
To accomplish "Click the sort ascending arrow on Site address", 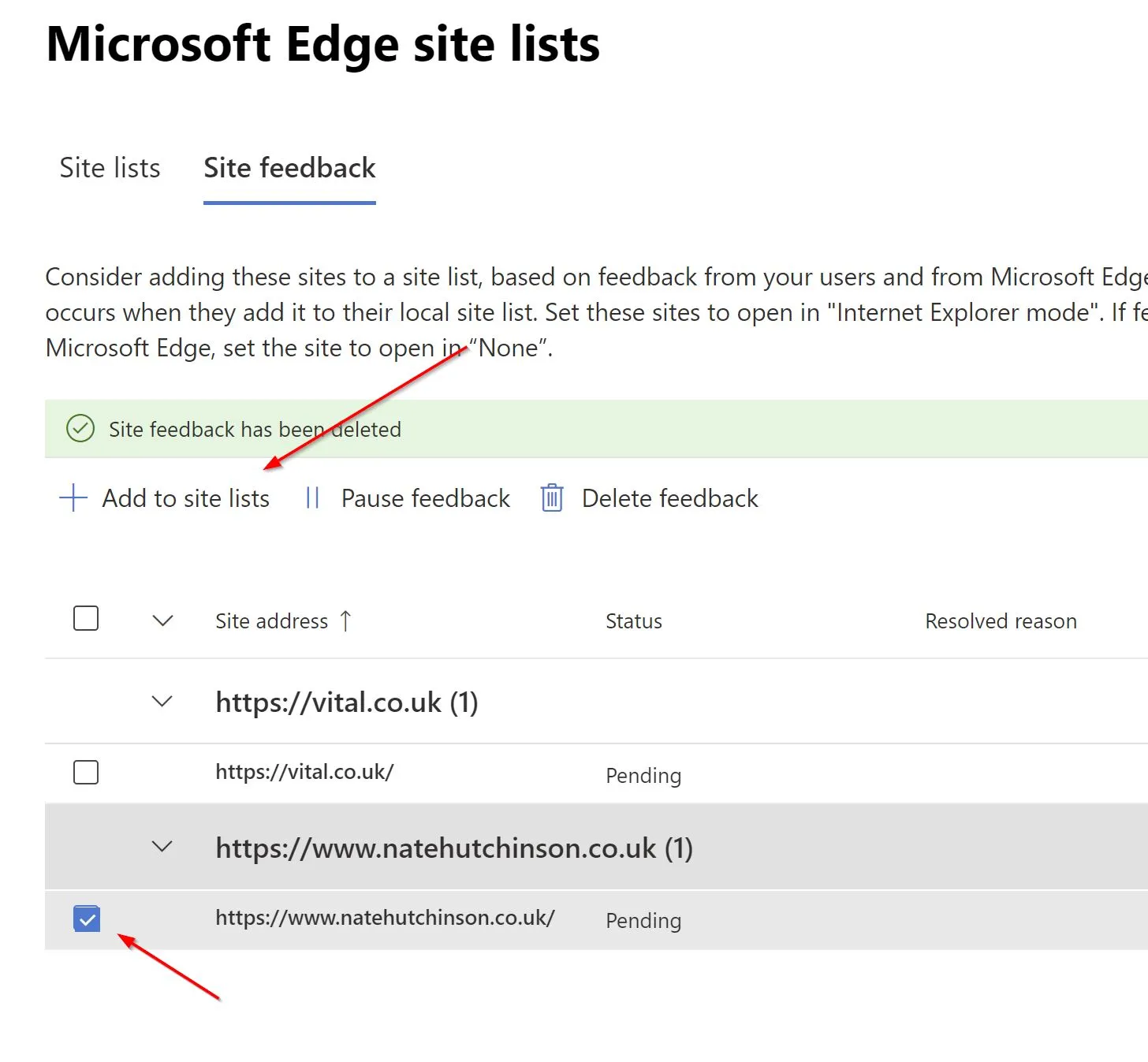I will [345, 621].
